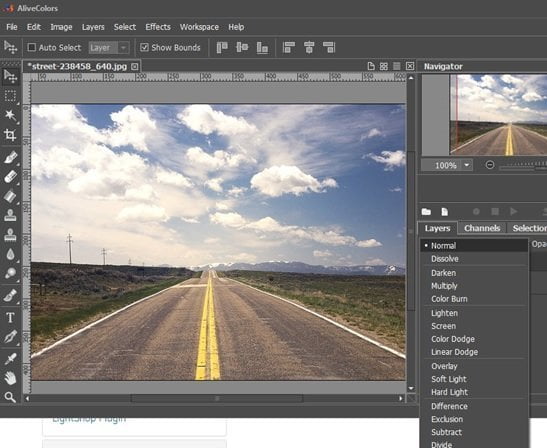The image size is (547, 448).
Task: Select the Lighten dodge tool
Action: pos(10,274)
